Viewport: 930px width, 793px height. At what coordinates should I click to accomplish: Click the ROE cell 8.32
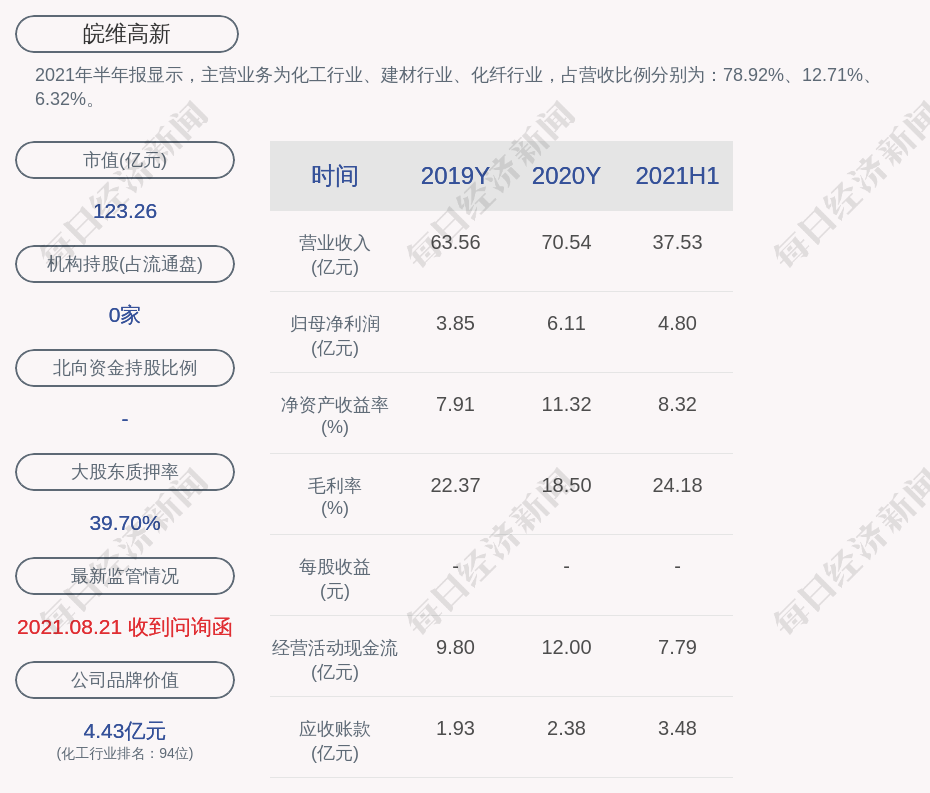tap(677, 405)
